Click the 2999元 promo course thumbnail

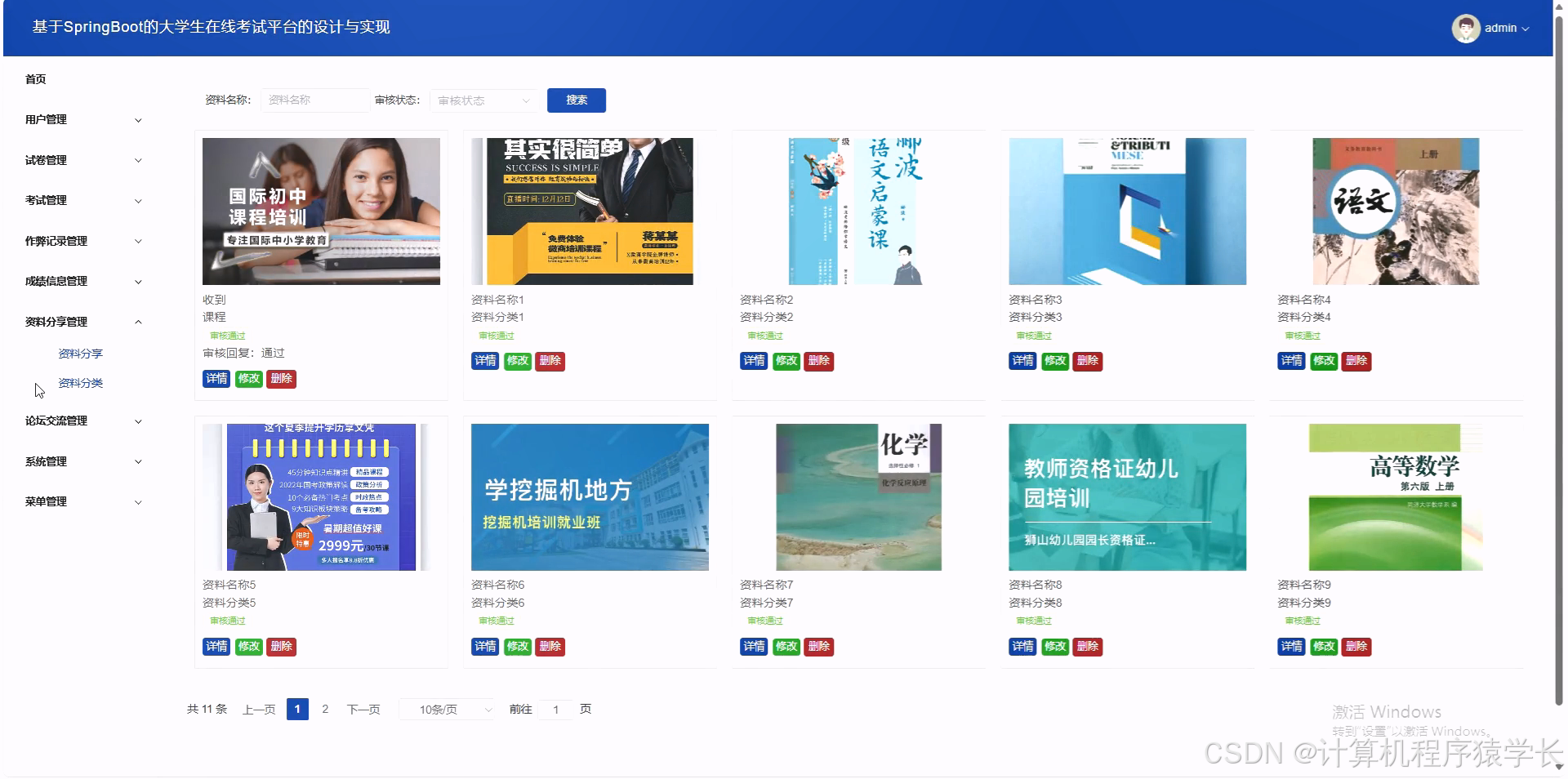tap(321, 497)
